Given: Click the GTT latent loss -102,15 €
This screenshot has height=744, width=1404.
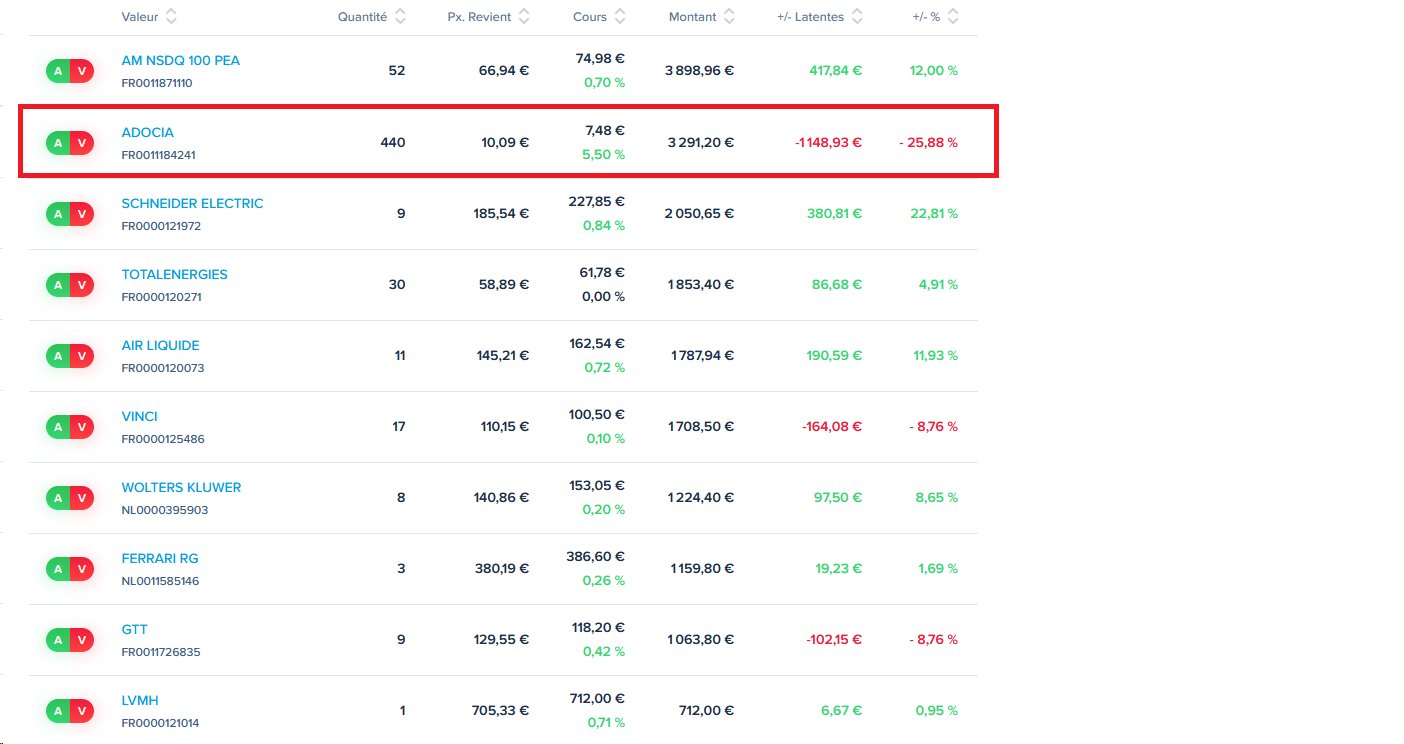Looking at the screenshot, I should click(x=833, y=640).
